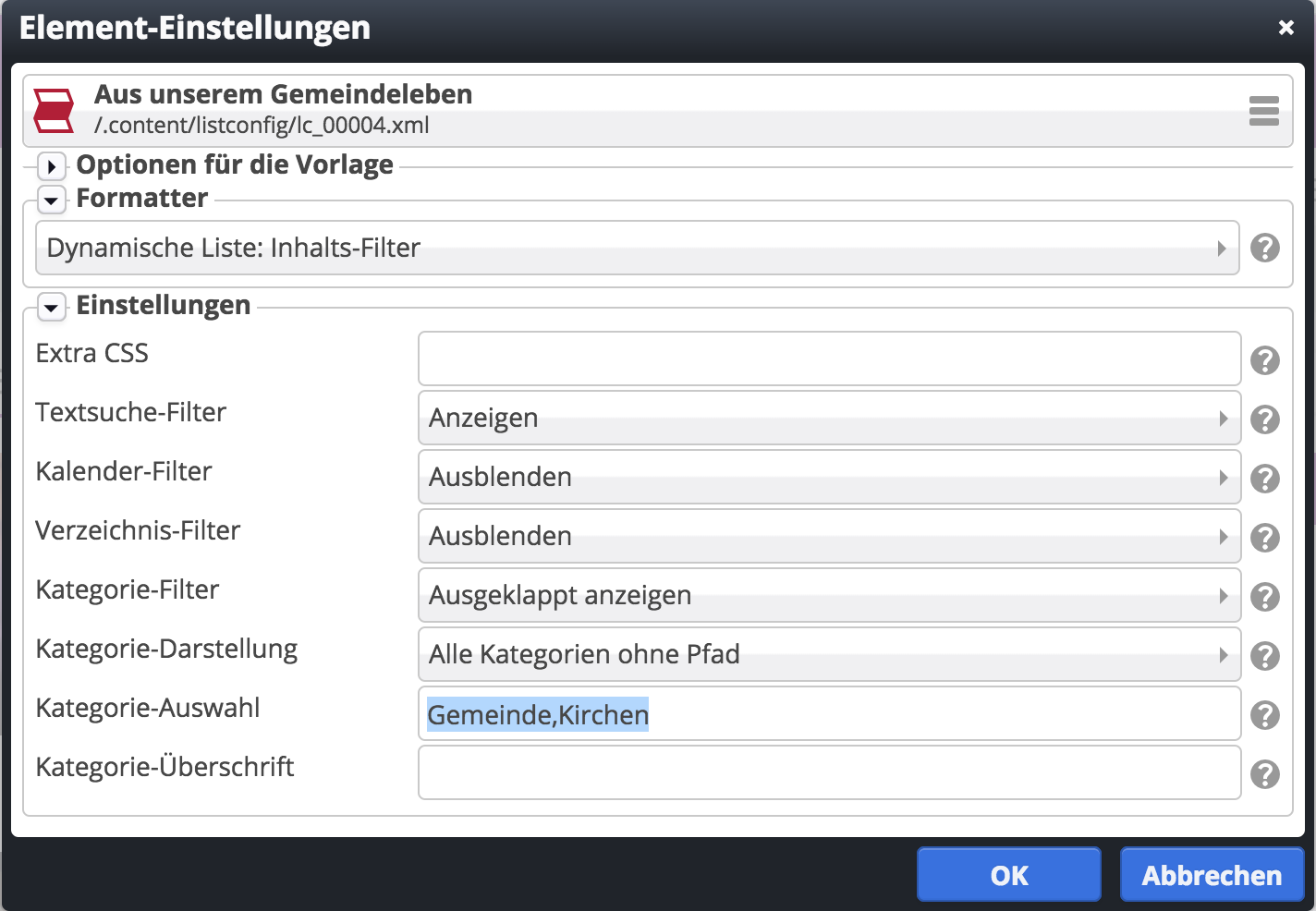Expand the Optionen für die Vorlage section
Screen dimensions: 1316x911
point(51,167)
